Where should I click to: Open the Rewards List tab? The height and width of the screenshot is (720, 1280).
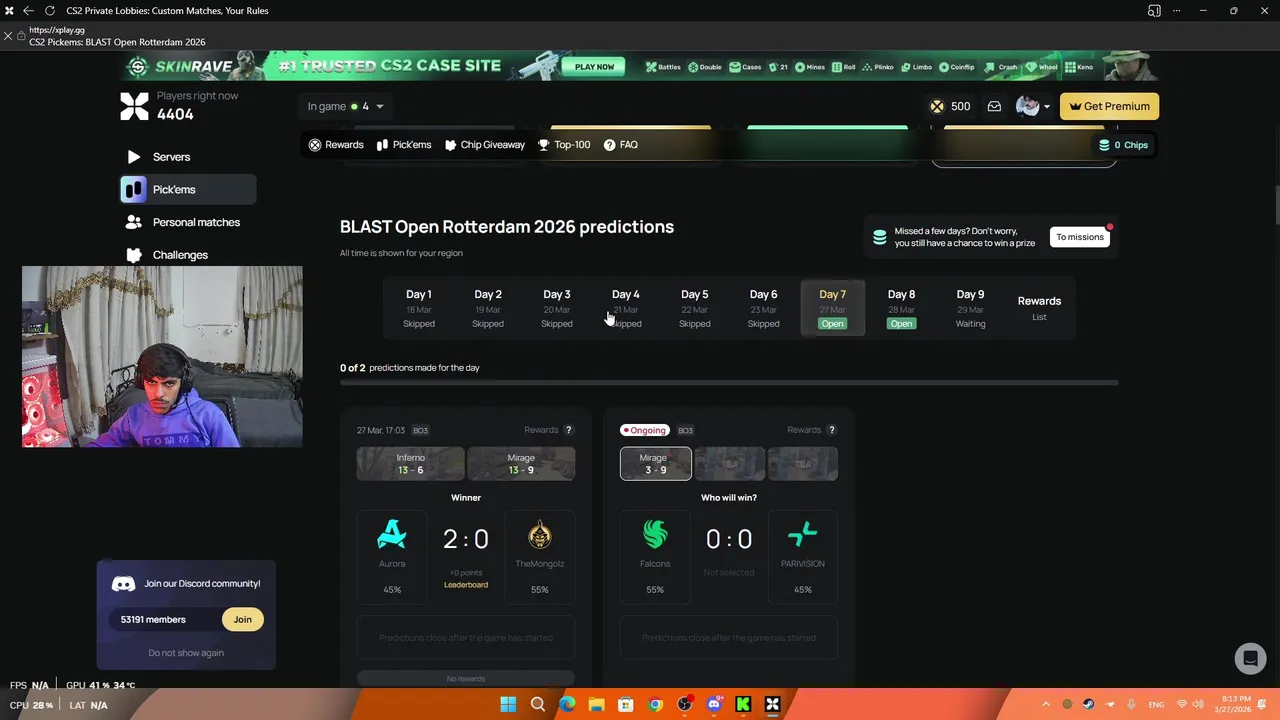click(1039, 308)
